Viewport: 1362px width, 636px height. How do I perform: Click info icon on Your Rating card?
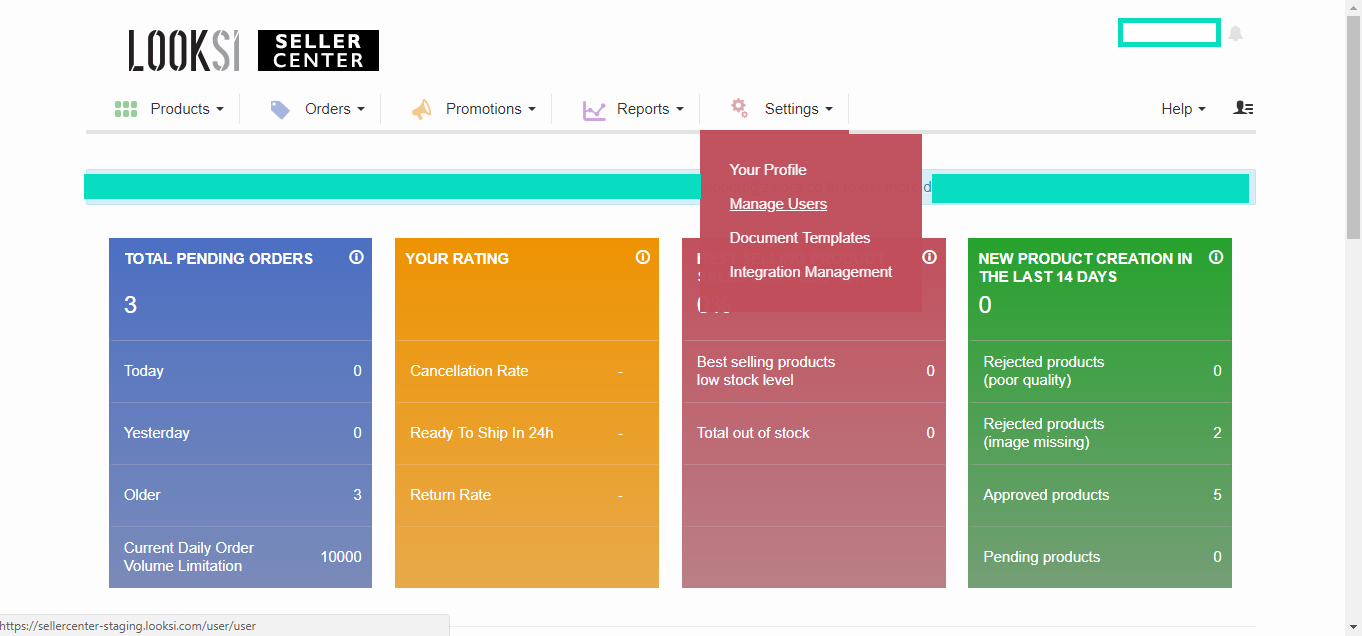pos(643,257)
